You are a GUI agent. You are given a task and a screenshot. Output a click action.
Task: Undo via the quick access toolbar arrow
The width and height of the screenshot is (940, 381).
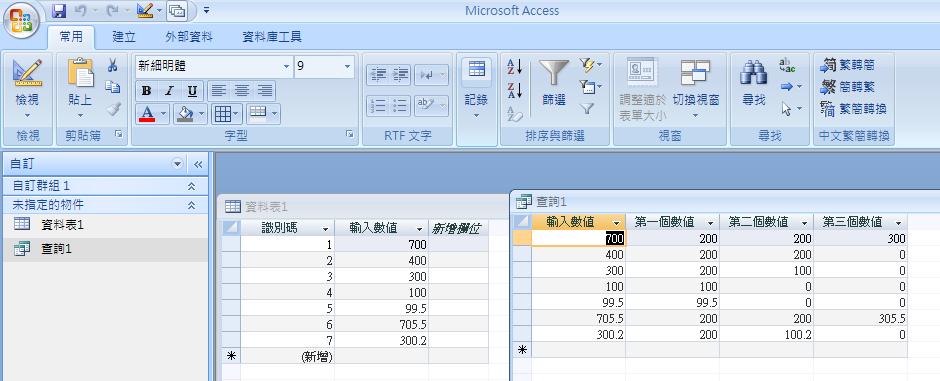click(x=81, y=10)
